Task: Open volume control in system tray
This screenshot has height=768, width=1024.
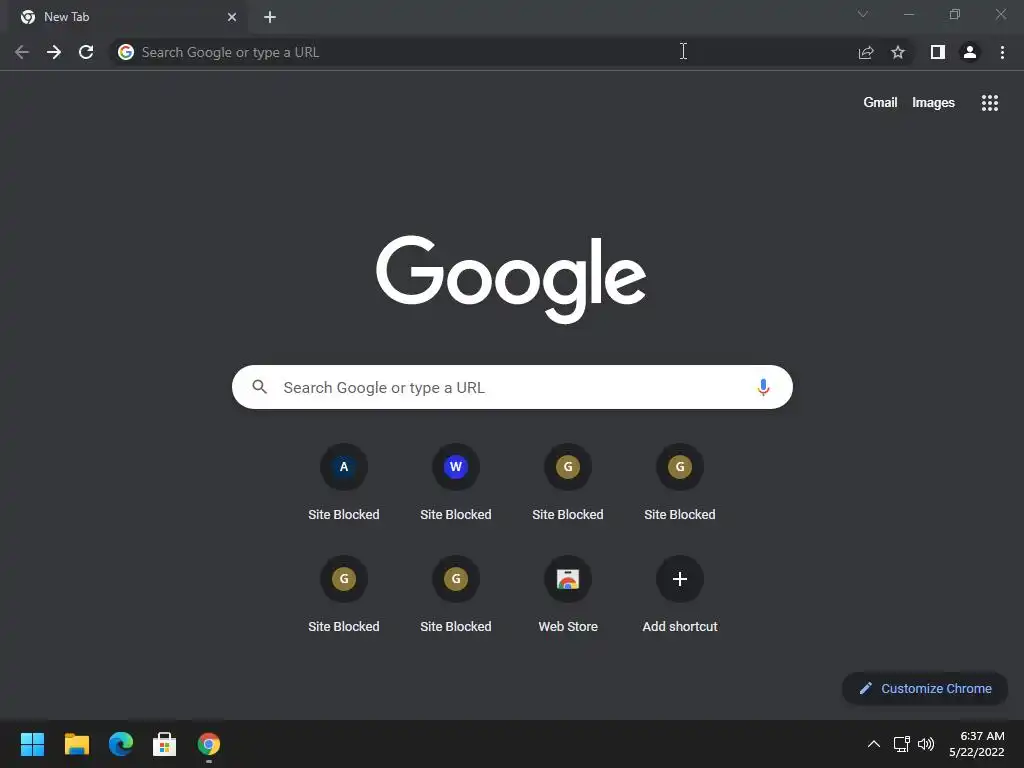Action: point(925,744)
